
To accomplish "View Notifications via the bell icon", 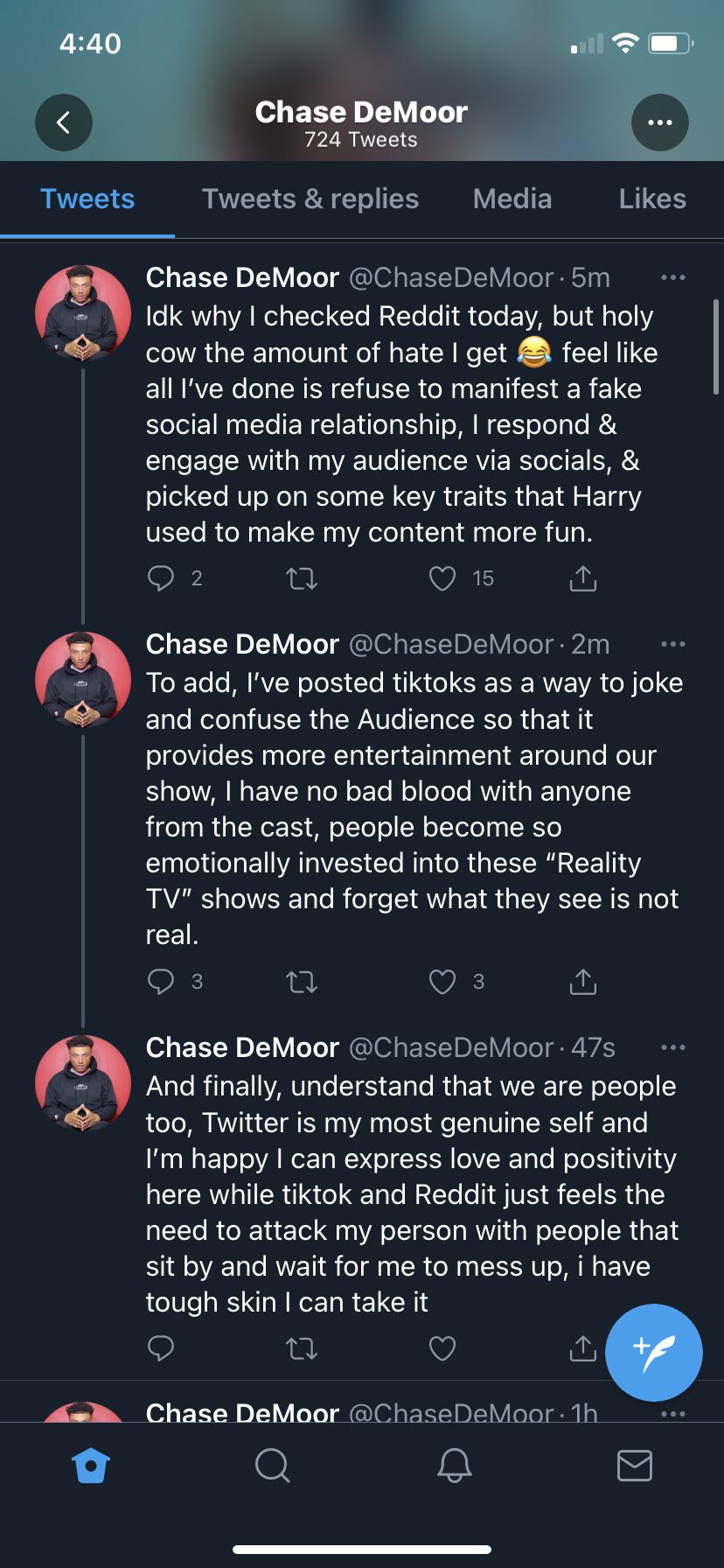I will (x=452, y=1466).
